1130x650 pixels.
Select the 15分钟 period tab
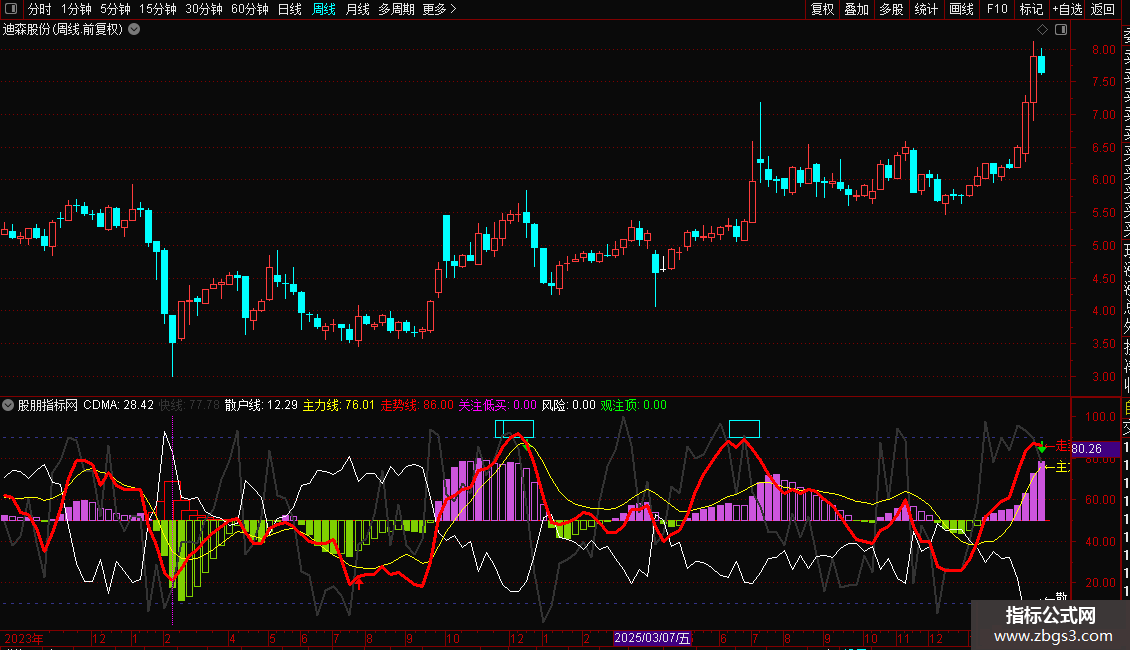pyautogui.click(x=158, y=9)
